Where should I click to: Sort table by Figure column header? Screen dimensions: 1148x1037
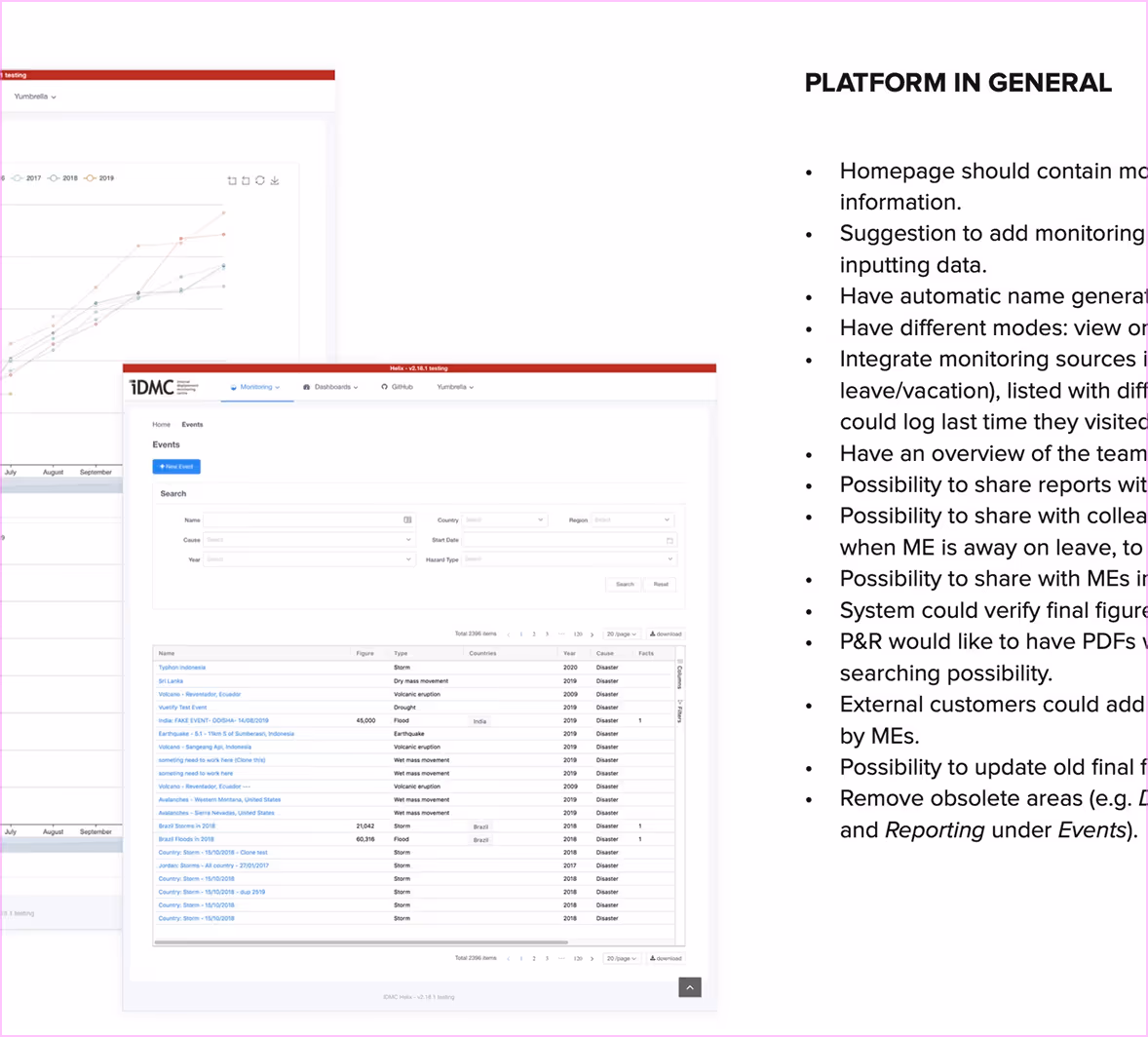[365, 653]
